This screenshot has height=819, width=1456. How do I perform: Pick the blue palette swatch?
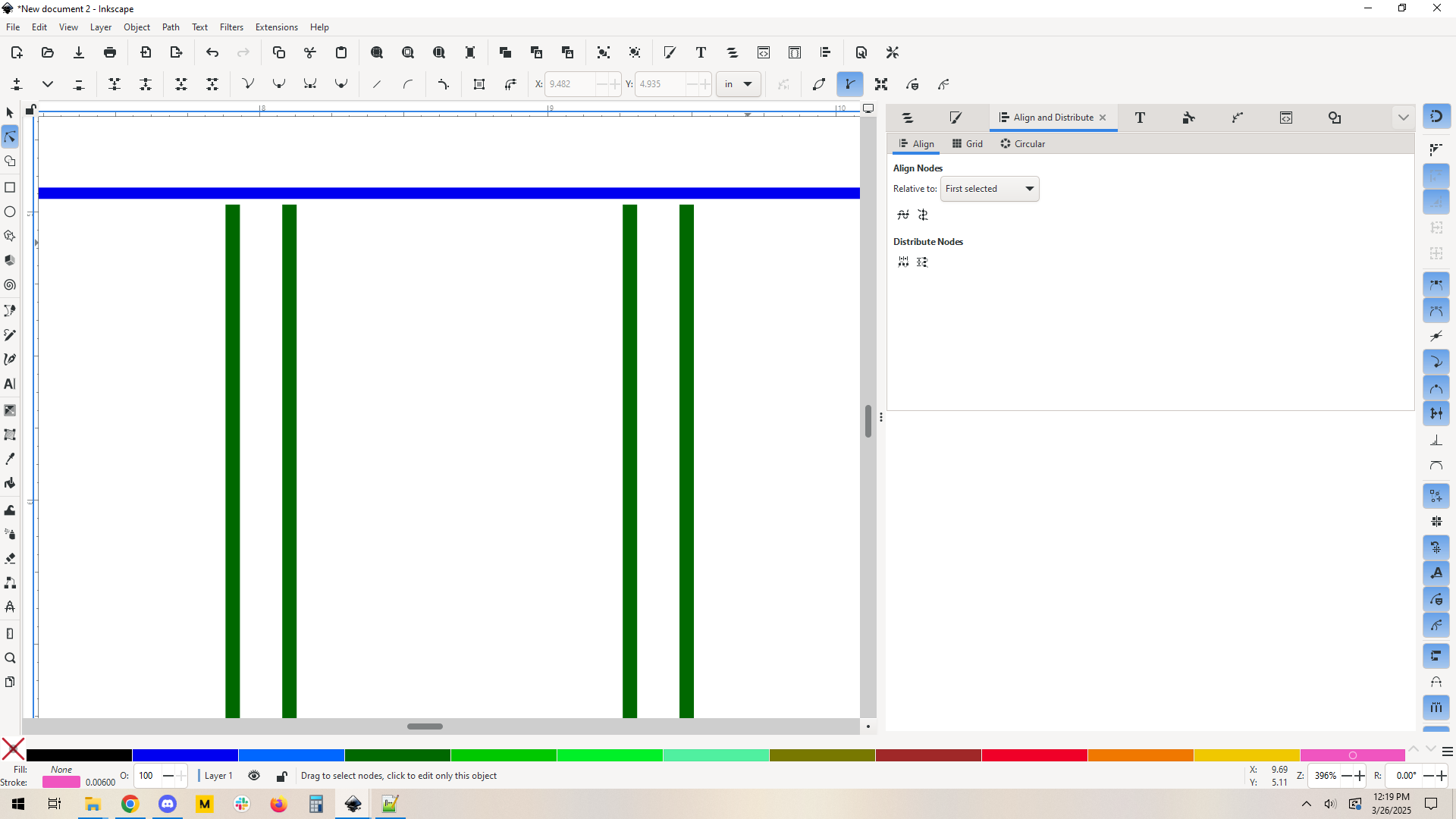point(185,755)
